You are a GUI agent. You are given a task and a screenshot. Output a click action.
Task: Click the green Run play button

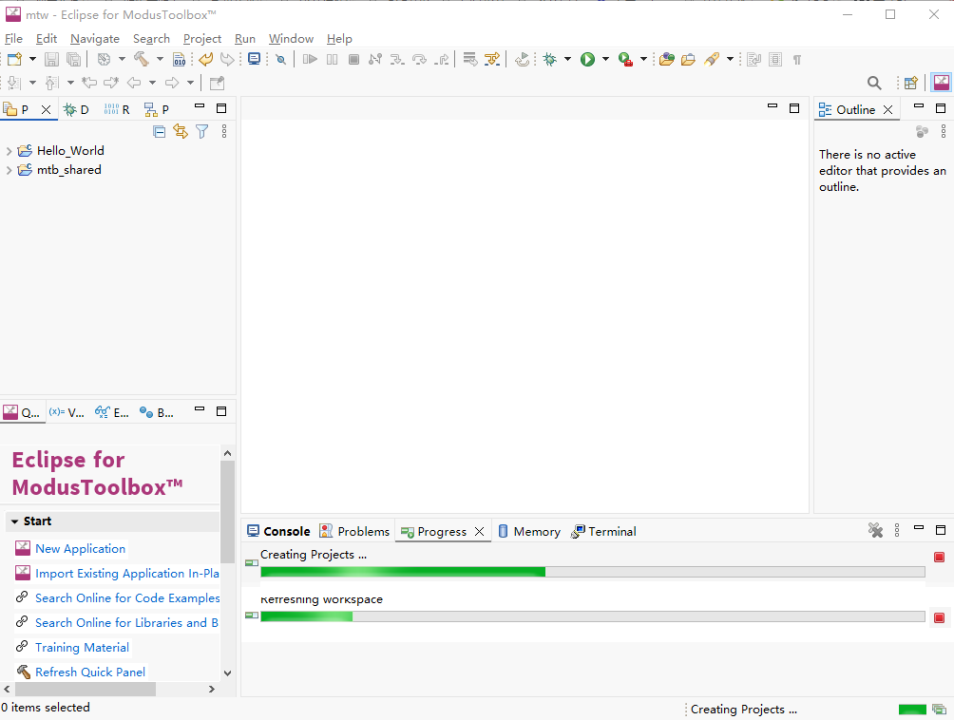point(587,59)
